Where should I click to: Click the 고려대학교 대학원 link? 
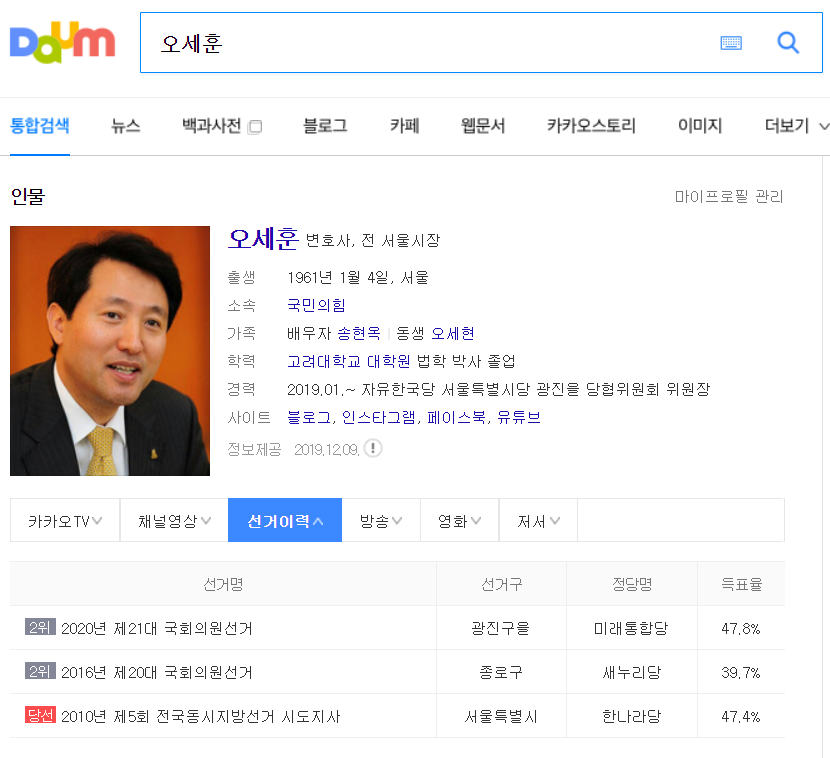(348, 361)
